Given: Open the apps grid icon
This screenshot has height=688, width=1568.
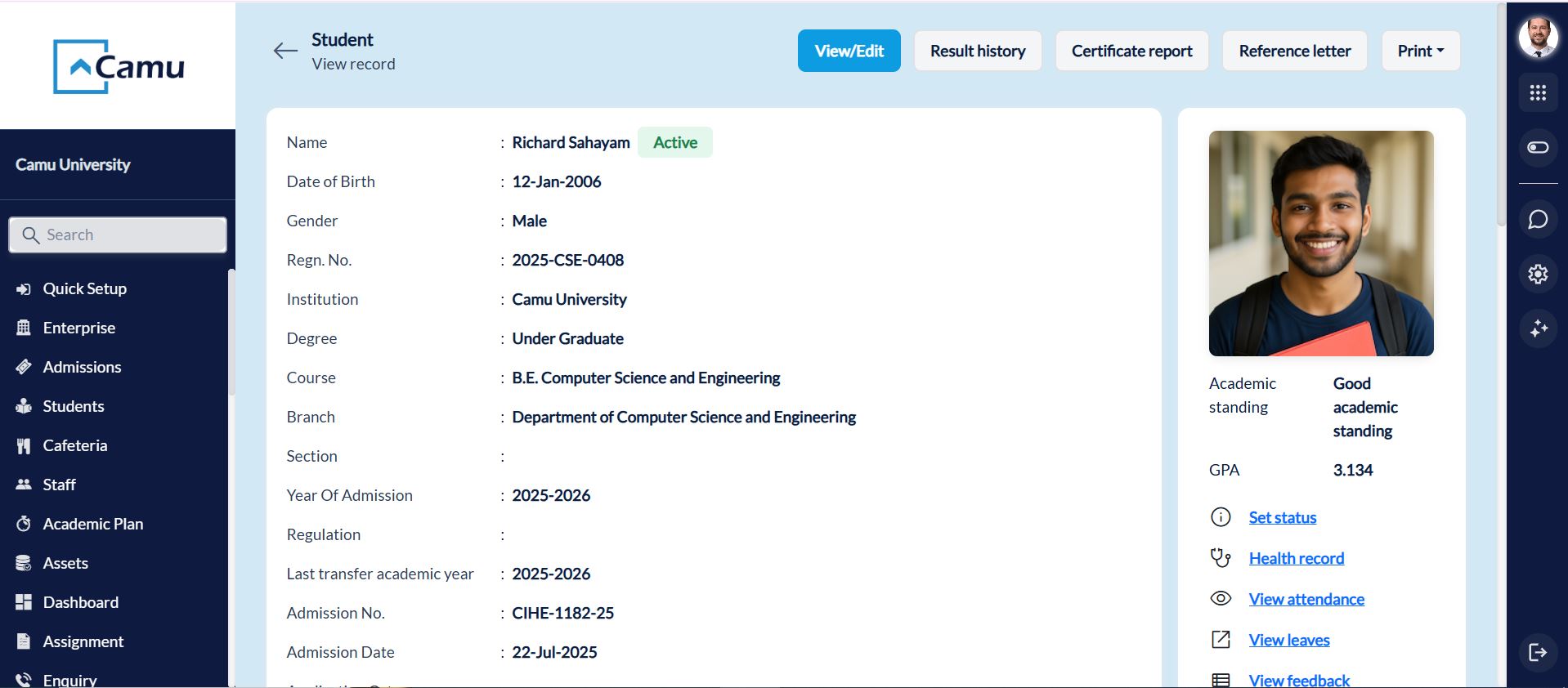Looking at the screenshot, I should tap(1538, 93).
